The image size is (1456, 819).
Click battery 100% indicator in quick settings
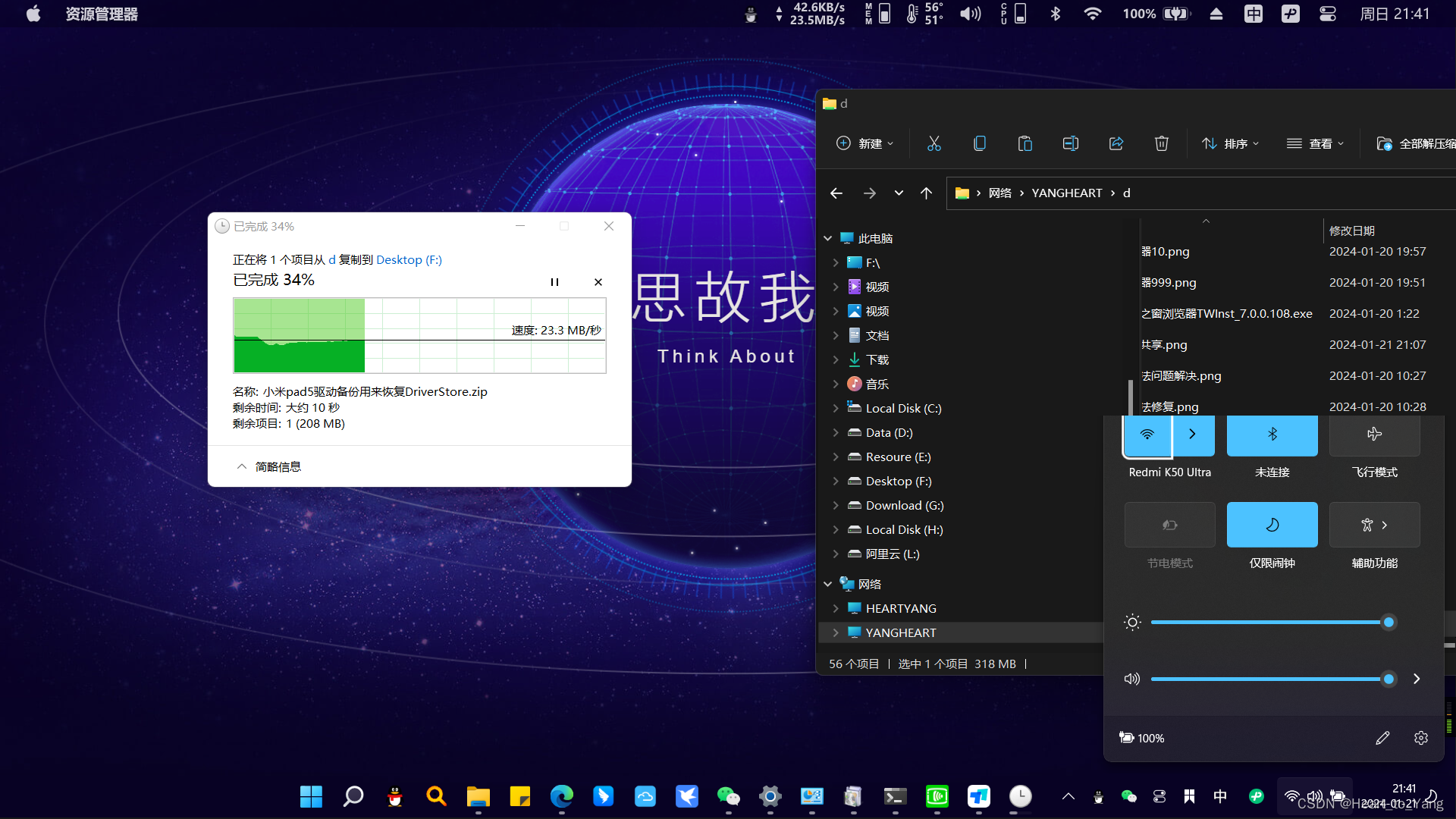click(x=1141, y=738)
